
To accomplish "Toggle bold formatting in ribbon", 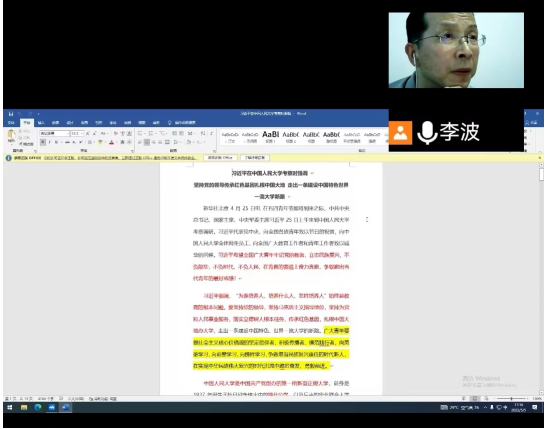I will (x=43, y=142).
